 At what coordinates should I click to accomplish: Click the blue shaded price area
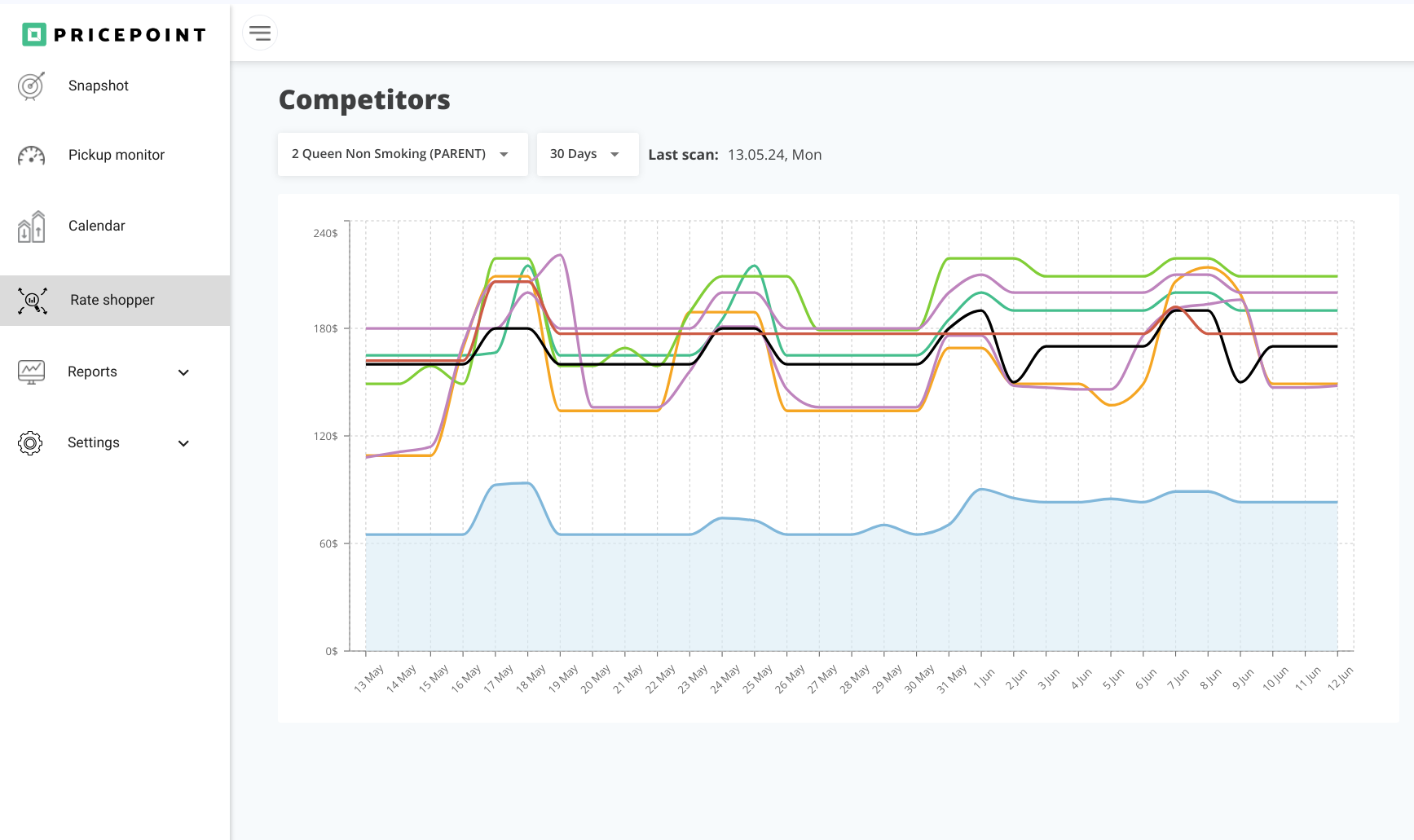pos(733,595)
